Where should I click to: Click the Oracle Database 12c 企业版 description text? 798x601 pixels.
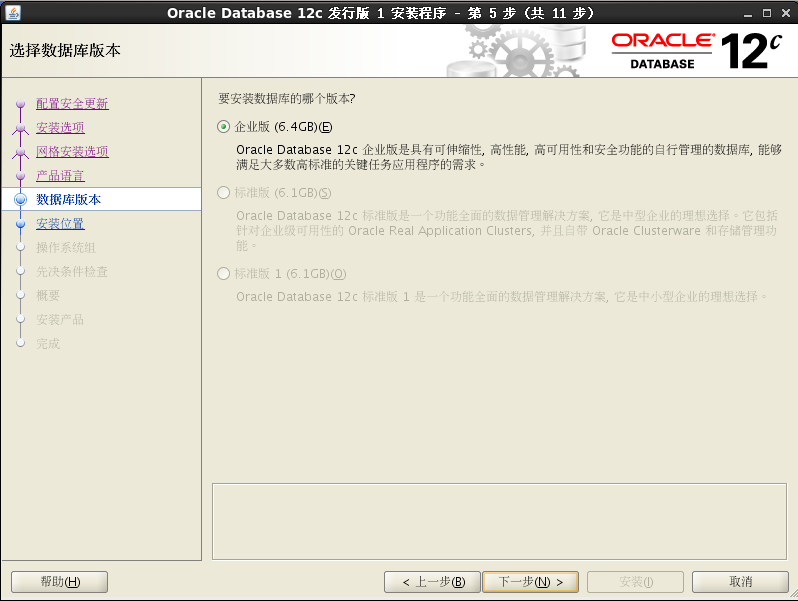[509, 157]
